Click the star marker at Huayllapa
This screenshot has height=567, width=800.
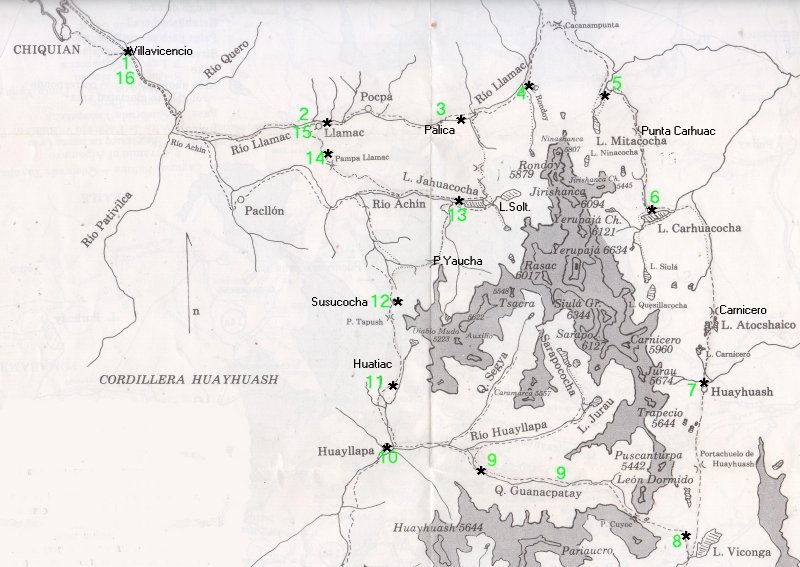(x=387, y=447)
